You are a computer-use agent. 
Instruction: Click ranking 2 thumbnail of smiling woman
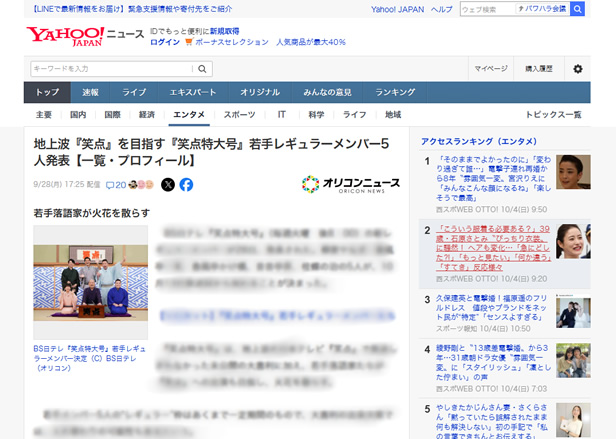pos(573,241)
